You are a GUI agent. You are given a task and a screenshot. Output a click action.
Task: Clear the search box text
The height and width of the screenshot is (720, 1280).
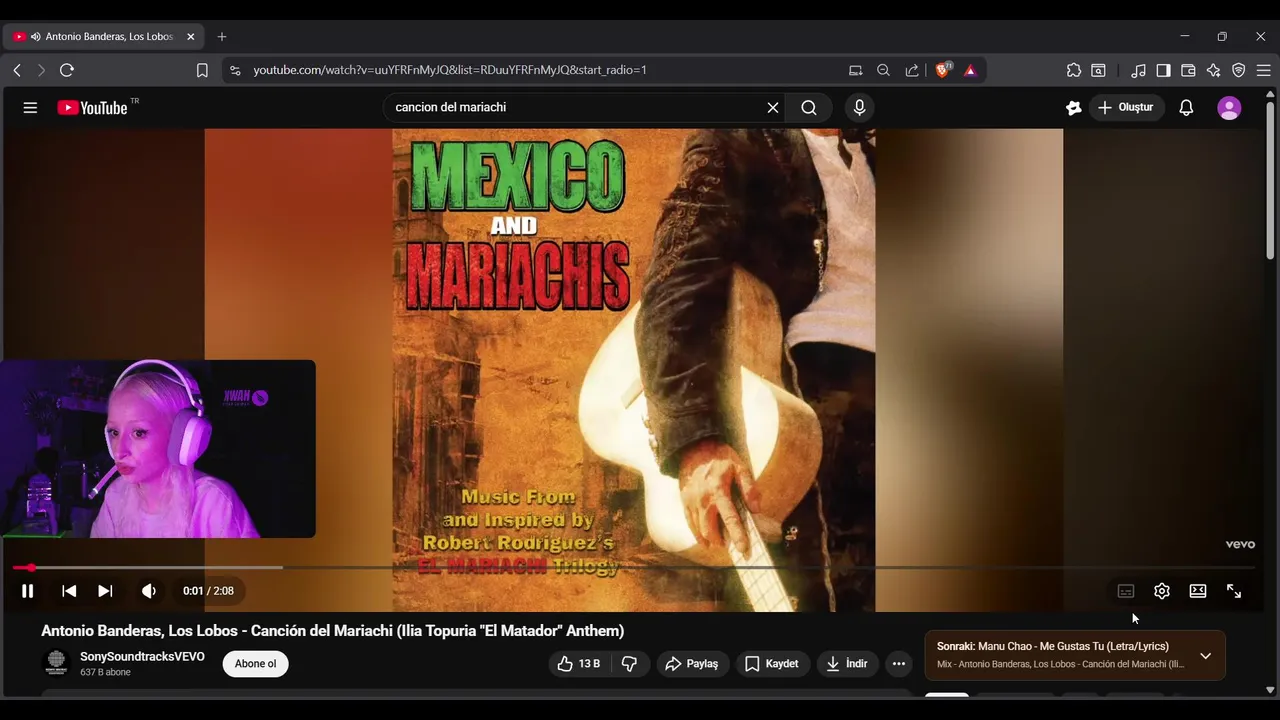(x=773, y=108)
